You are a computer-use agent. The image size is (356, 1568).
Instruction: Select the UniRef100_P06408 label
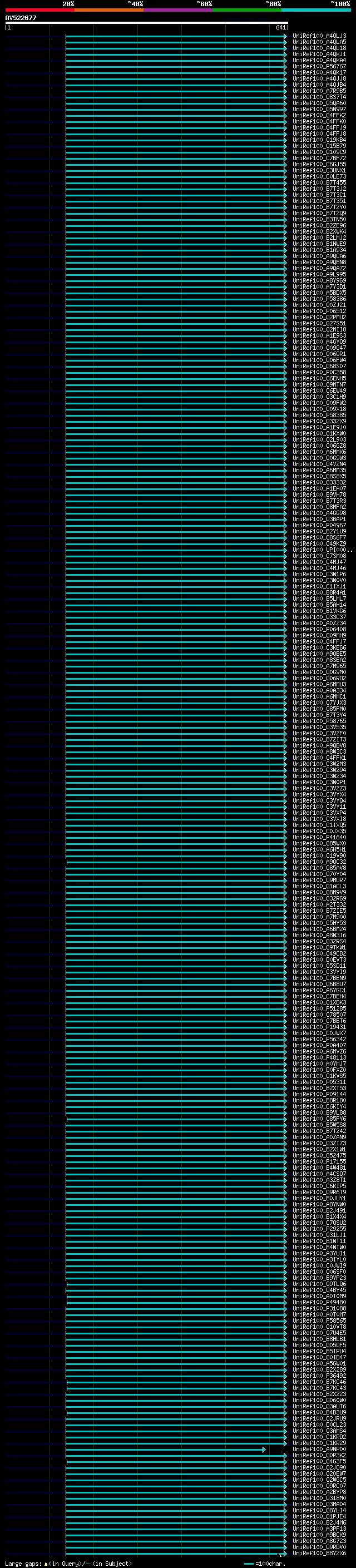tap(319, 630)
